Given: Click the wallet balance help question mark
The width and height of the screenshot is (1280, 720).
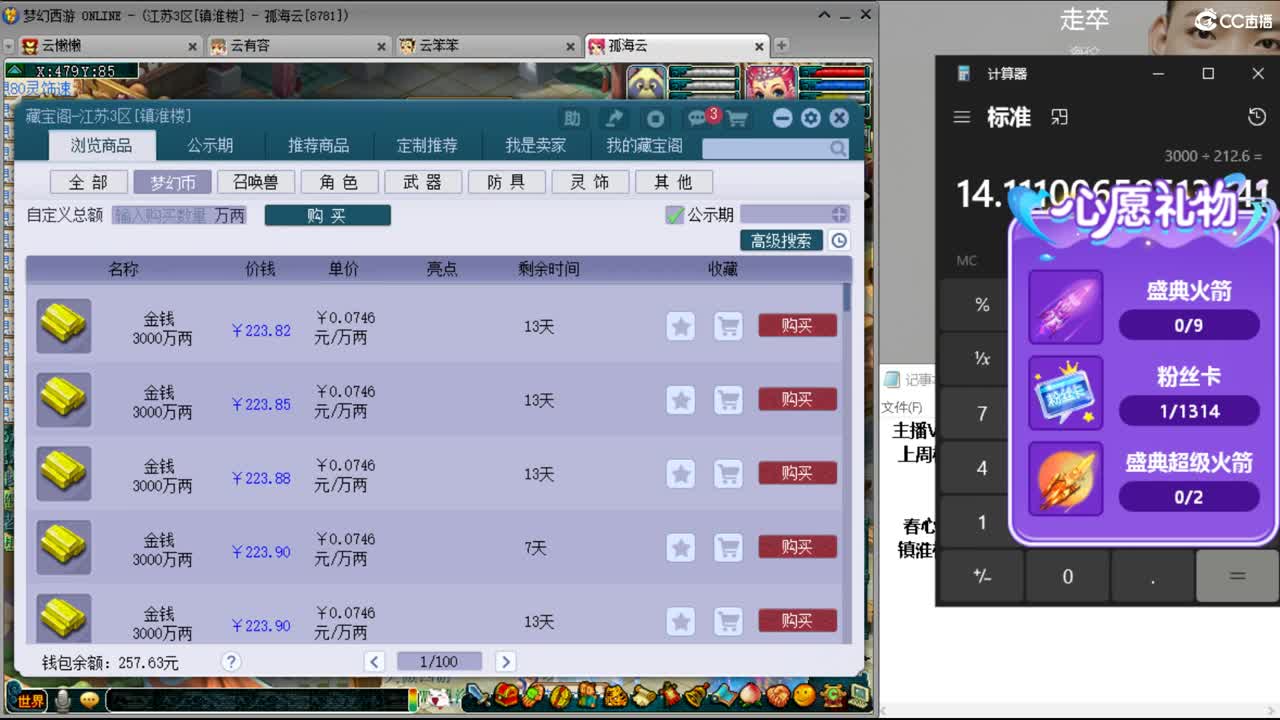Looking at the screenshot, I should click(231, 661).
